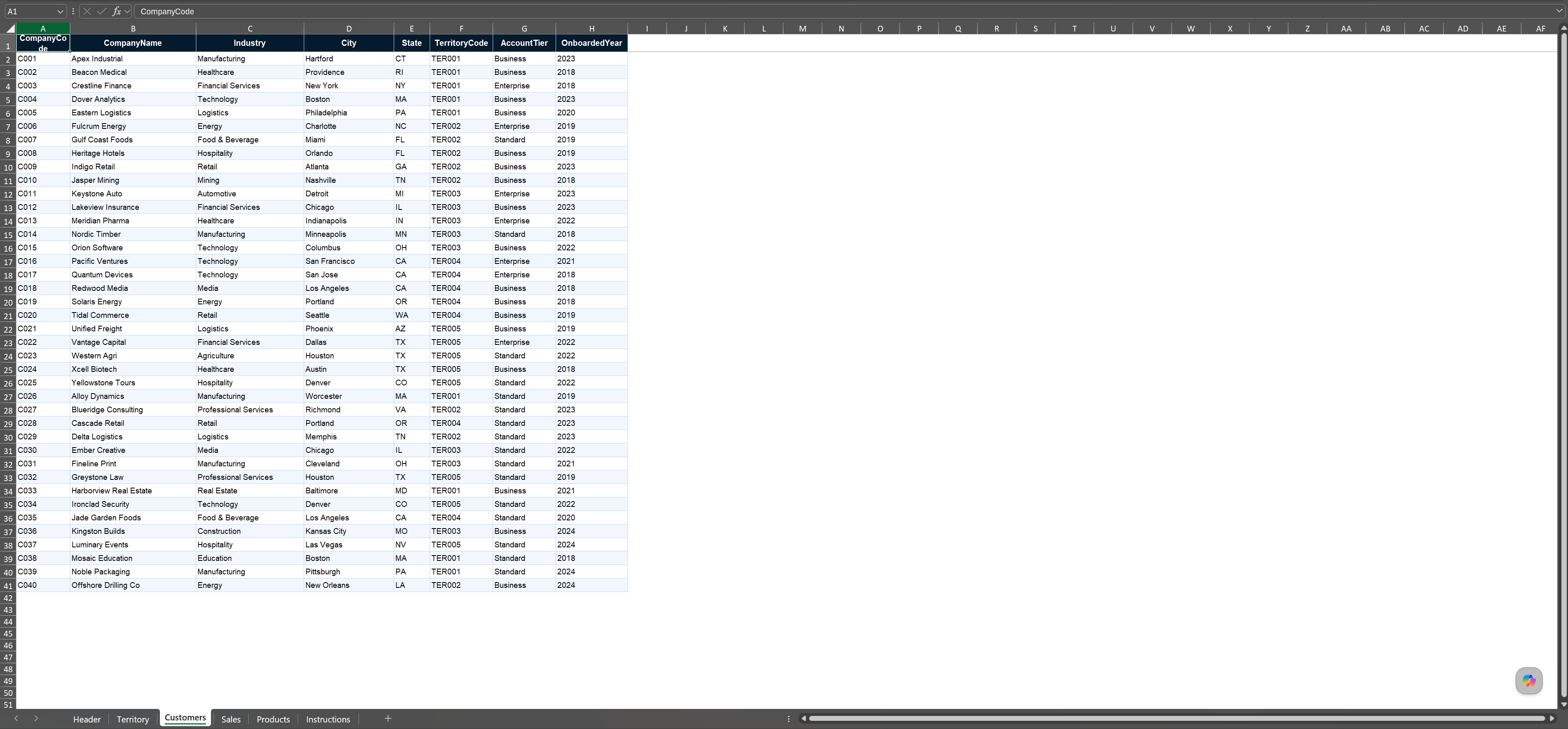The image size is (1568, 729).
Task: Select column AF header
Action: pyautogui.click(x=1540, y=29)
